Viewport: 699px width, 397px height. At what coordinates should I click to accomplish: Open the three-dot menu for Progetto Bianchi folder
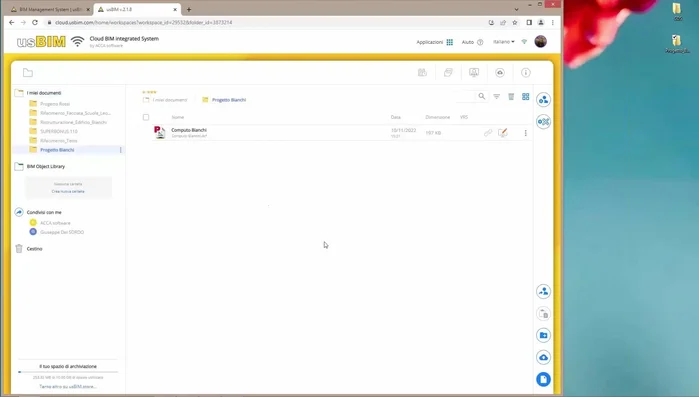[120, 150]
